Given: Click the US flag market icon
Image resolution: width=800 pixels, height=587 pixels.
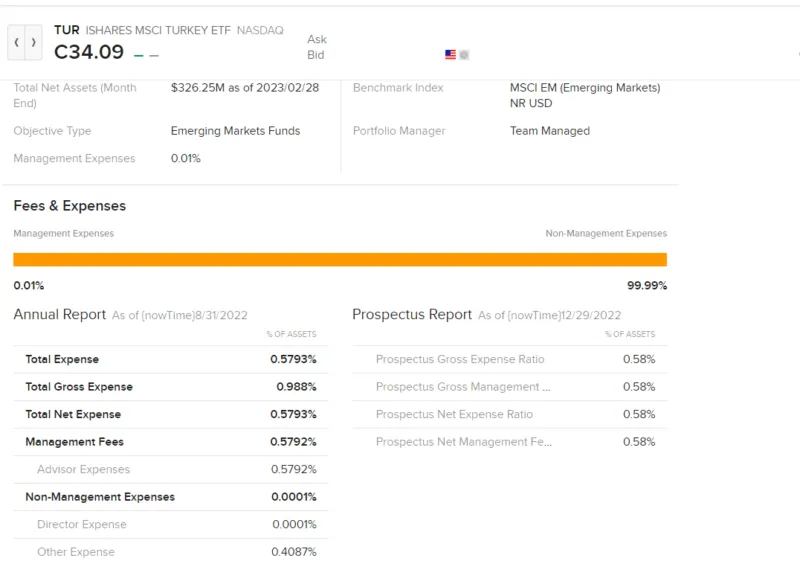Looking at the screenshot, I should point(450,55).
